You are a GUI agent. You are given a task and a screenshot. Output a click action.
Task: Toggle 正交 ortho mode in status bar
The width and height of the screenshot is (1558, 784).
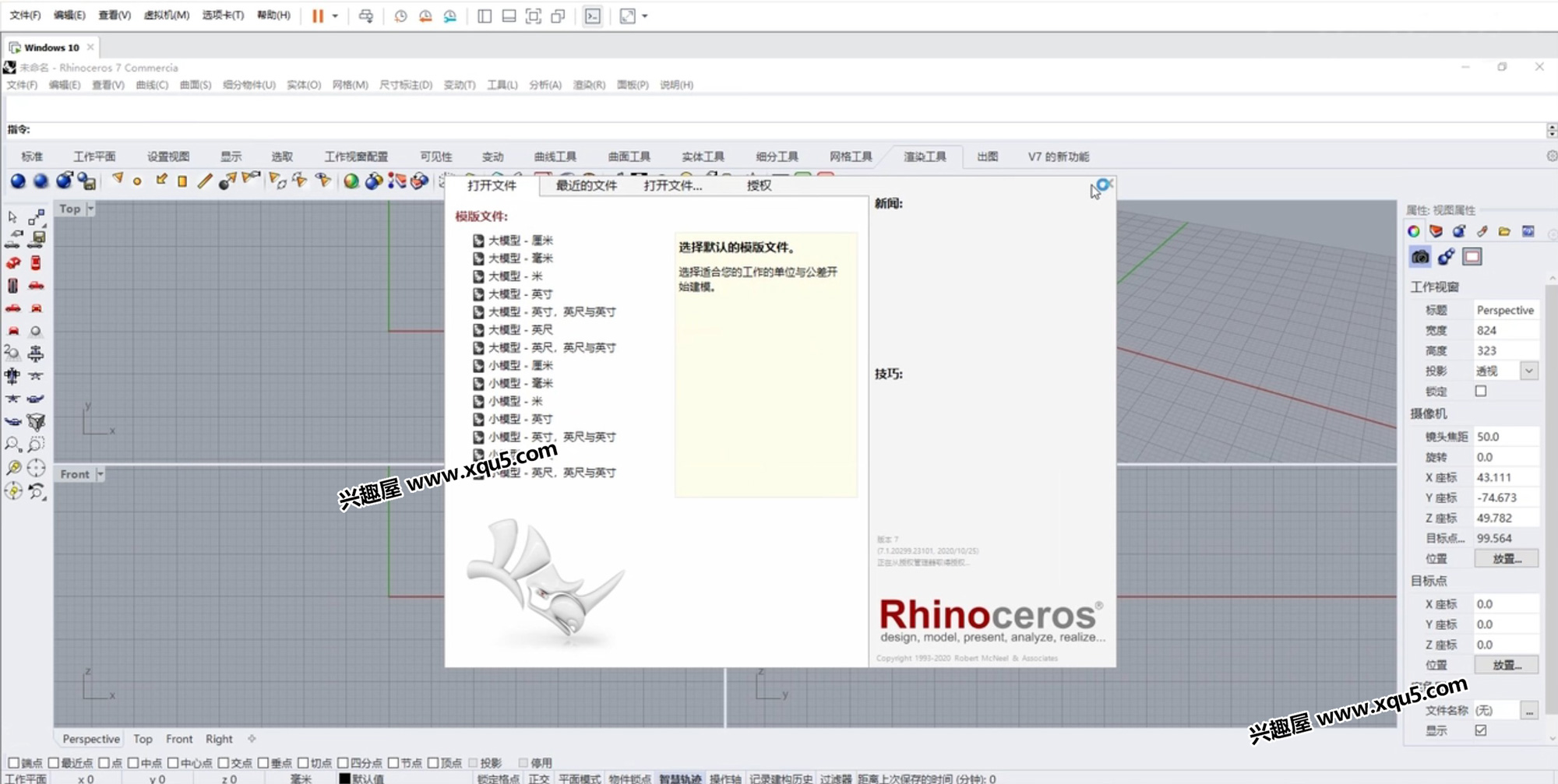539,779
